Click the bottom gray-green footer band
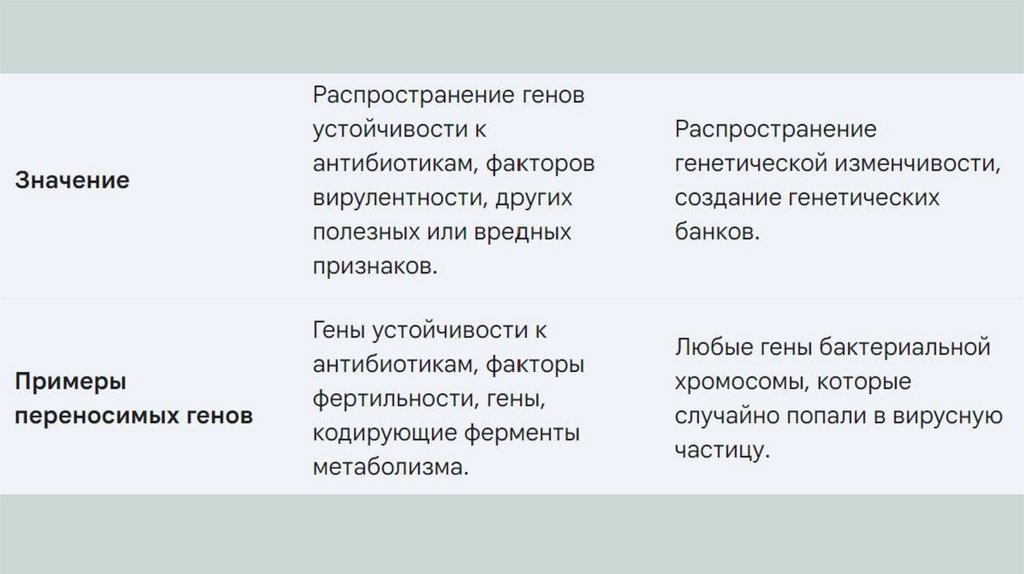The image size is (1024, 574). click(512, 534)
